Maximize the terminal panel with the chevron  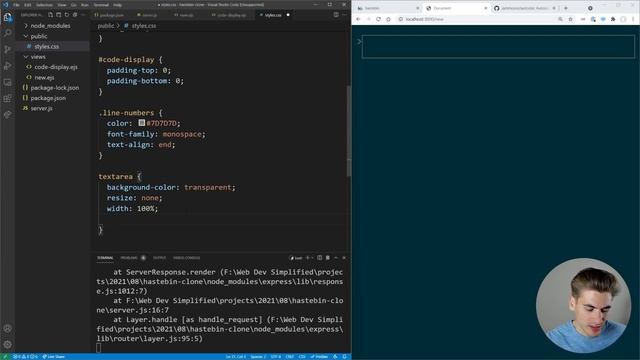336,258
